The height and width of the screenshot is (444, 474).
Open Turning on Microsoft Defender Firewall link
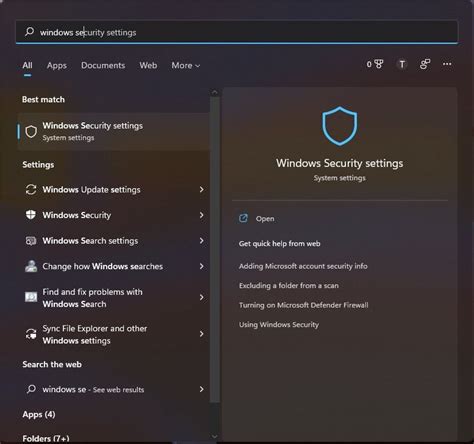coord(304,305)
